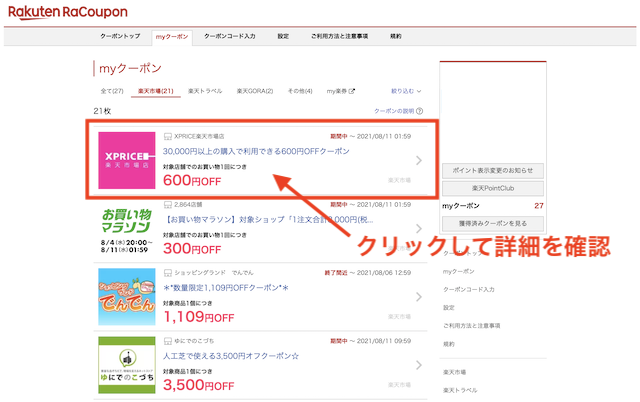Open the 規約 top navigation tab

click(x=396, y=36)
